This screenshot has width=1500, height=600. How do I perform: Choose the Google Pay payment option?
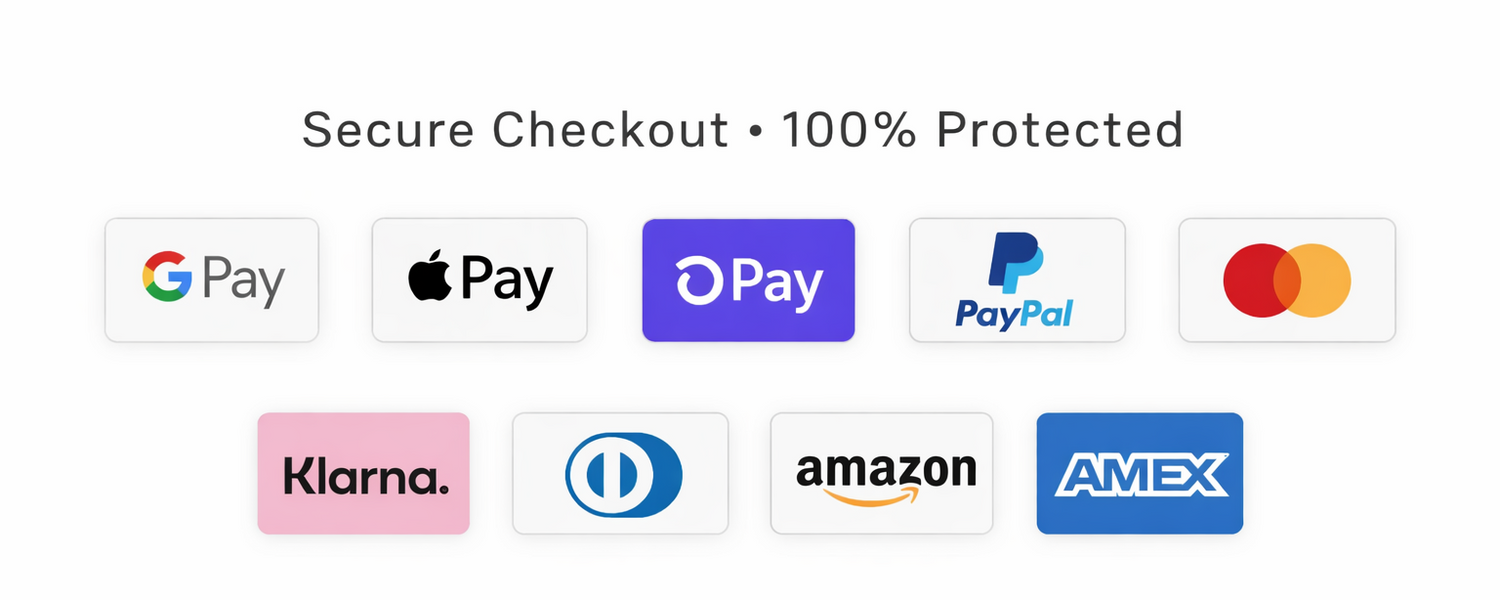coord(212,280)
